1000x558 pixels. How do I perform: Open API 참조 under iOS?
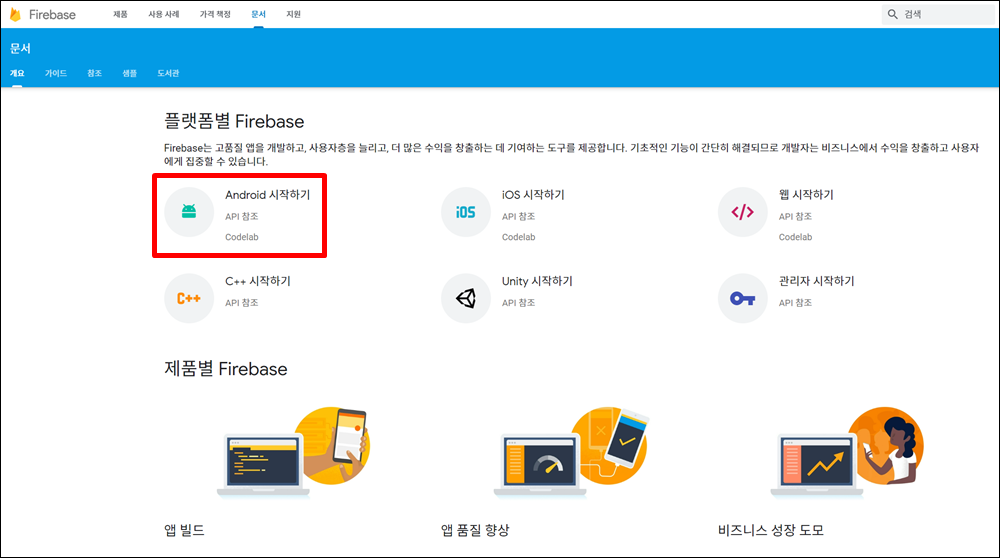518,217
